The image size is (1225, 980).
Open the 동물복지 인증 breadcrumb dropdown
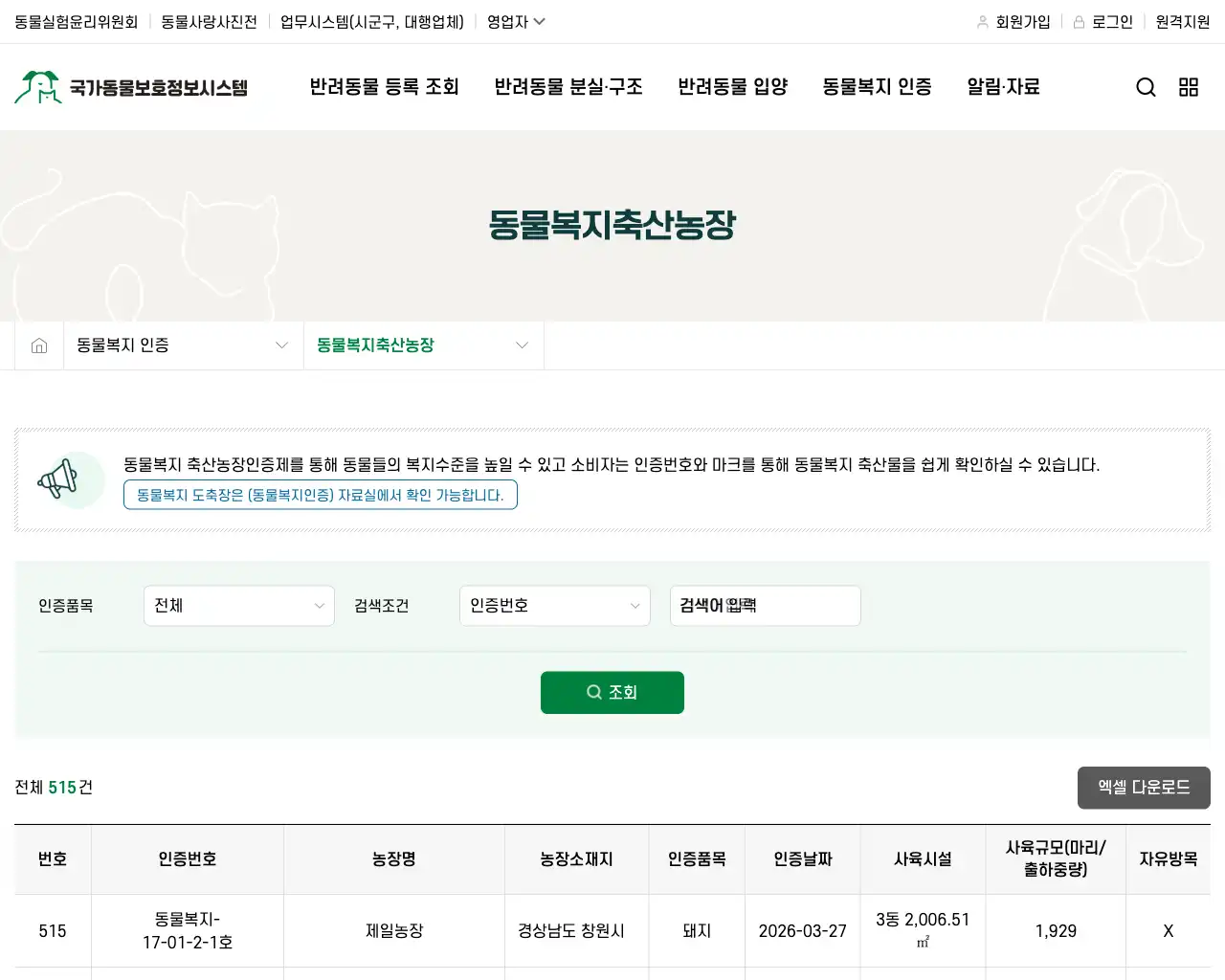tap(183, 345)
